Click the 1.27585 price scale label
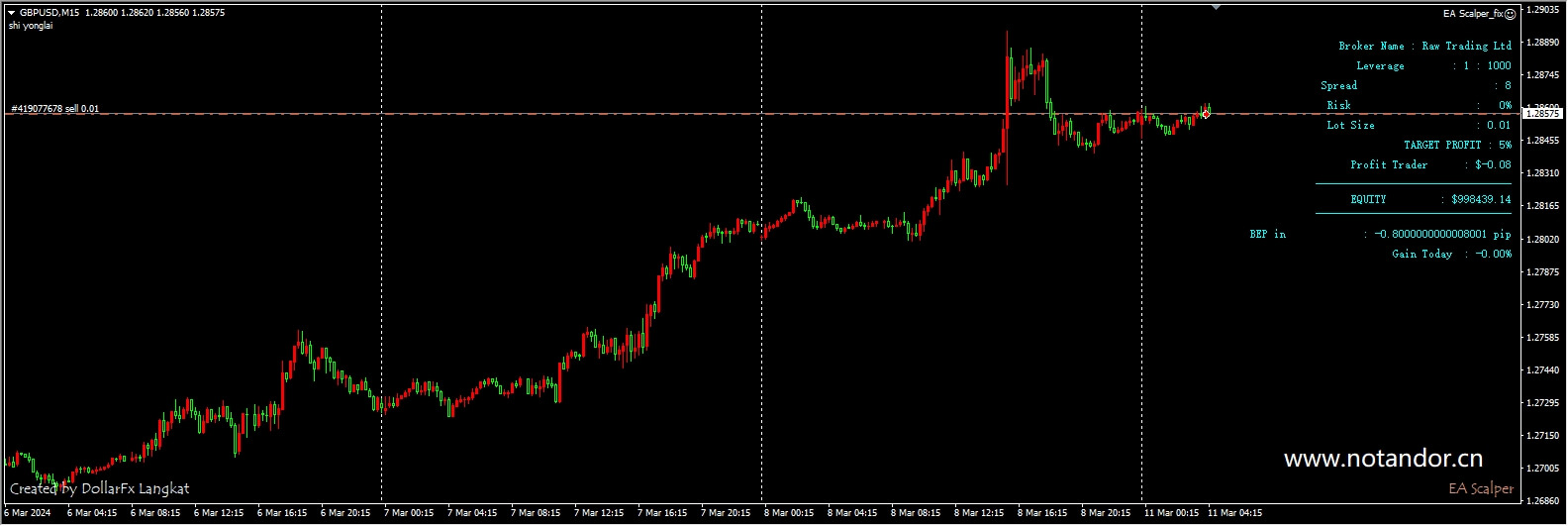Image resolution: width=1568 pixels, height=526 pixels. [1544, 337]
